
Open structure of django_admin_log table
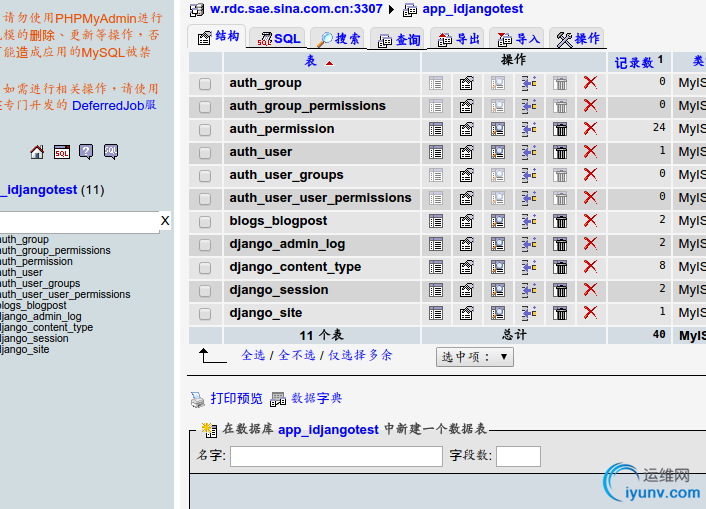tap(466, 244)
